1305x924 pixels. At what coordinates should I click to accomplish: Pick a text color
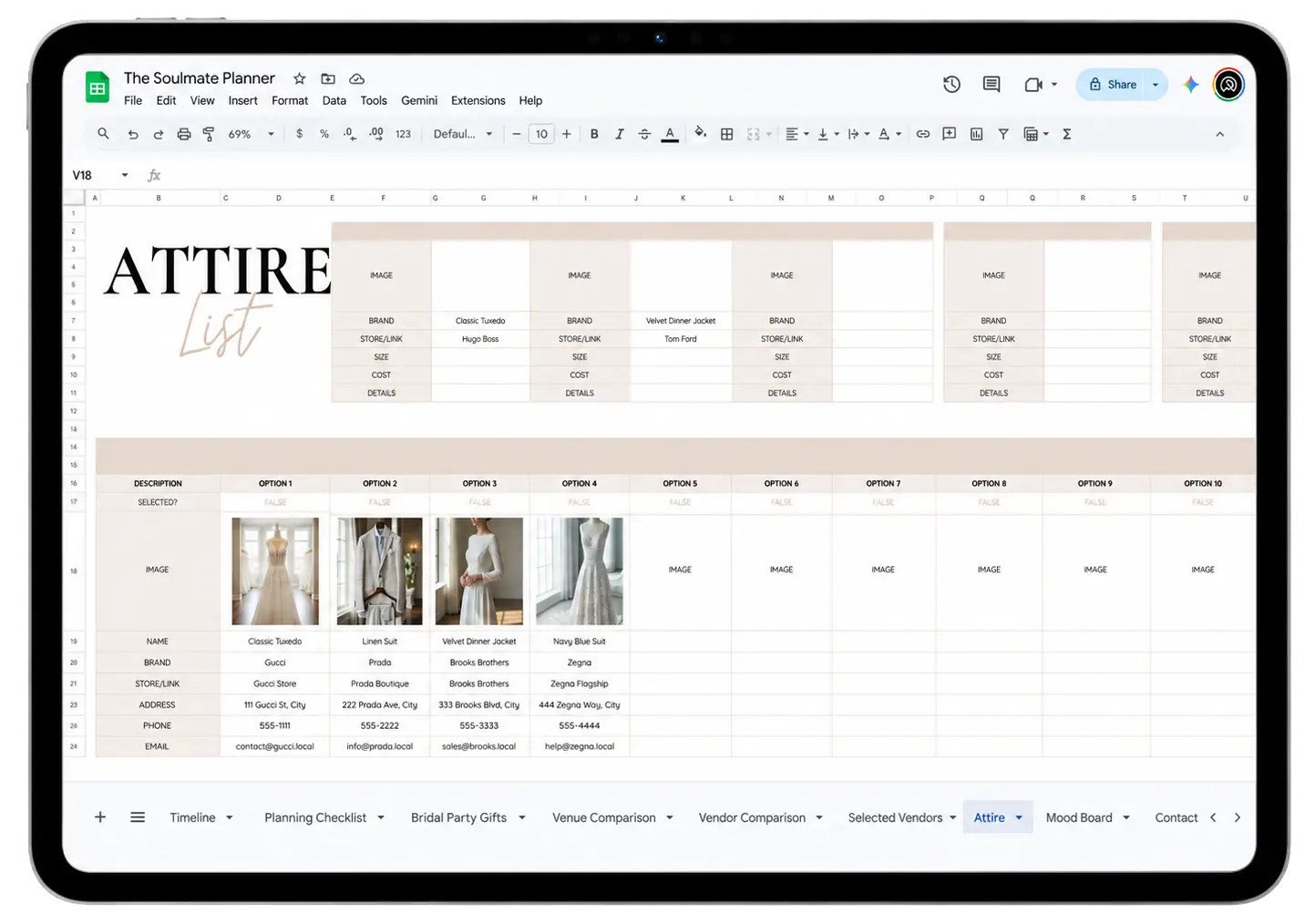(x=670, y=134)
